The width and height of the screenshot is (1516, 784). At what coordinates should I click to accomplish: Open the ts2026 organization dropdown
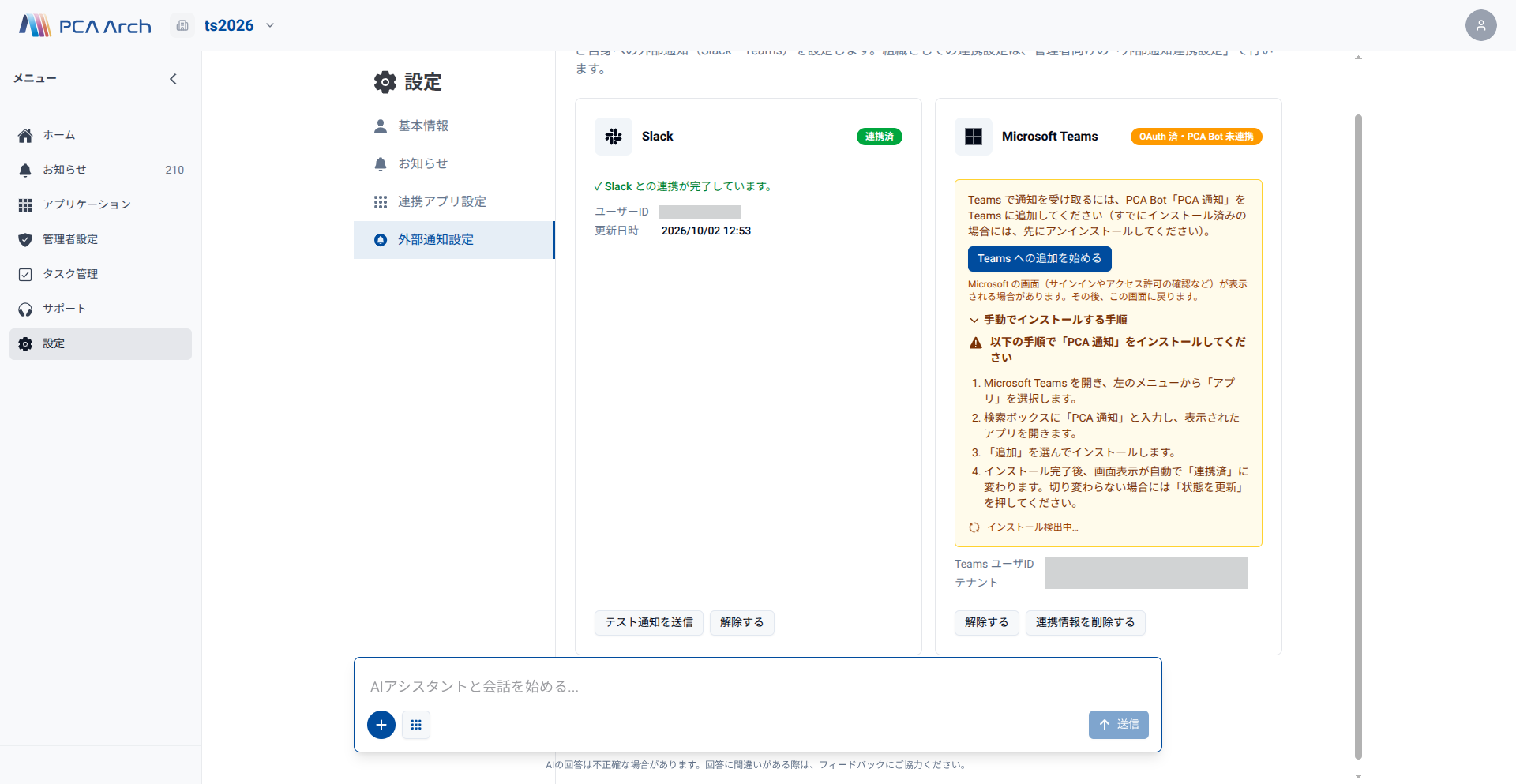239,25
